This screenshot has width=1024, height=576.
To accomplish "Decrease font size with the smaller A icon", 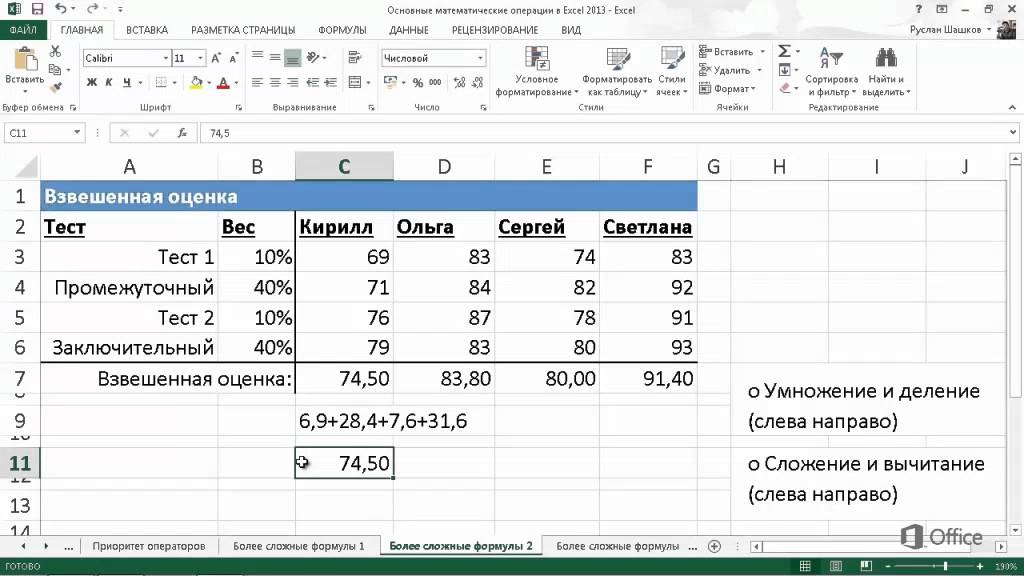I will (x=233, y=58).
